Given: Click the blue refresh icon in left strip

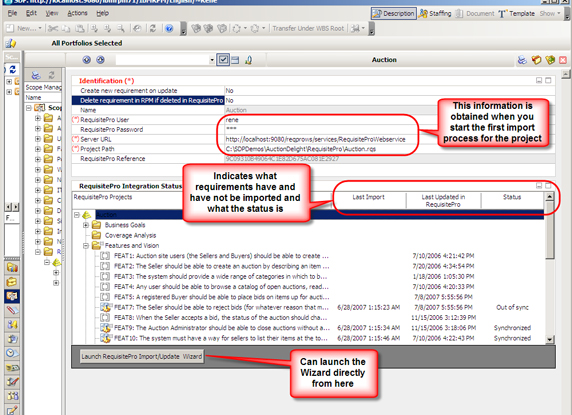Looking at the screenshot, I should click(12, 69).
